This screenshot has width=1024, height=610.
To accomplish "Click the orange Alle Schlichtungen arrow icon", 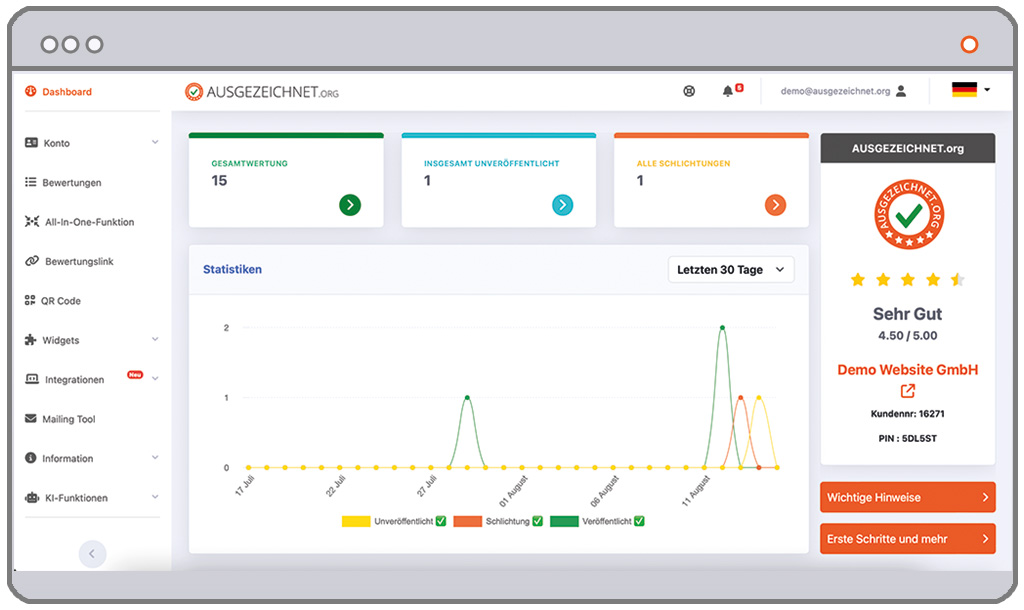I will [775, 205].
